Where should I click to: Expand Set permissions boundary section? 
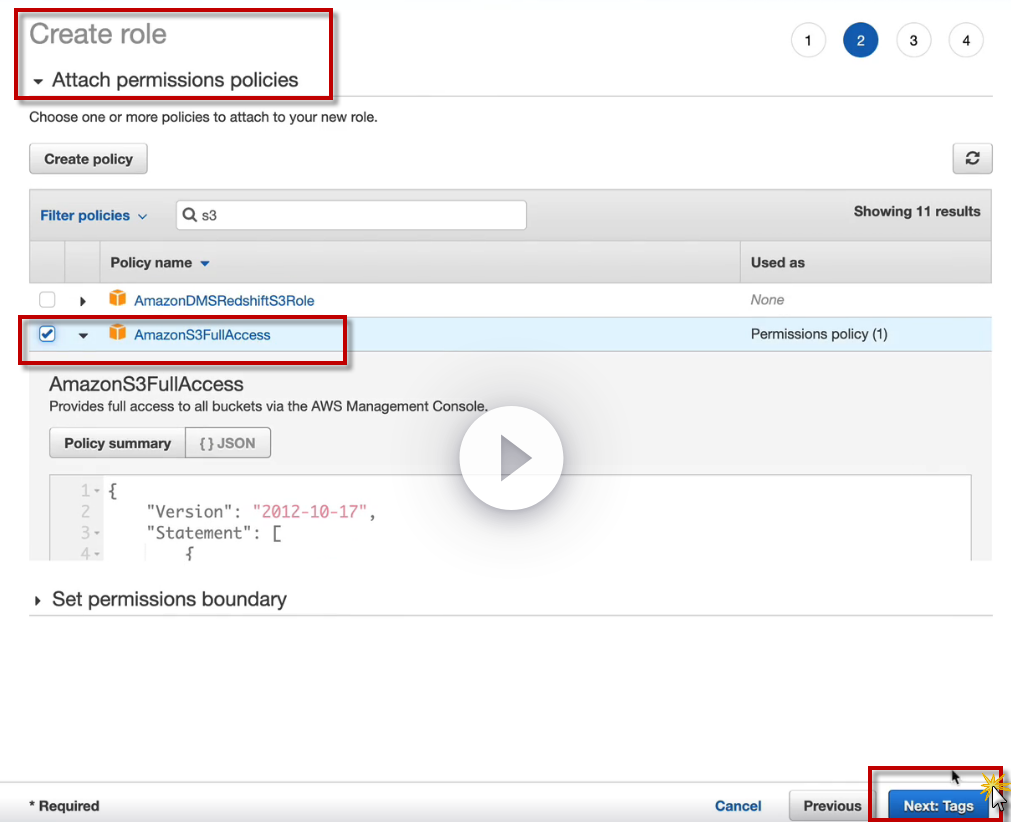tap(37, 601)
